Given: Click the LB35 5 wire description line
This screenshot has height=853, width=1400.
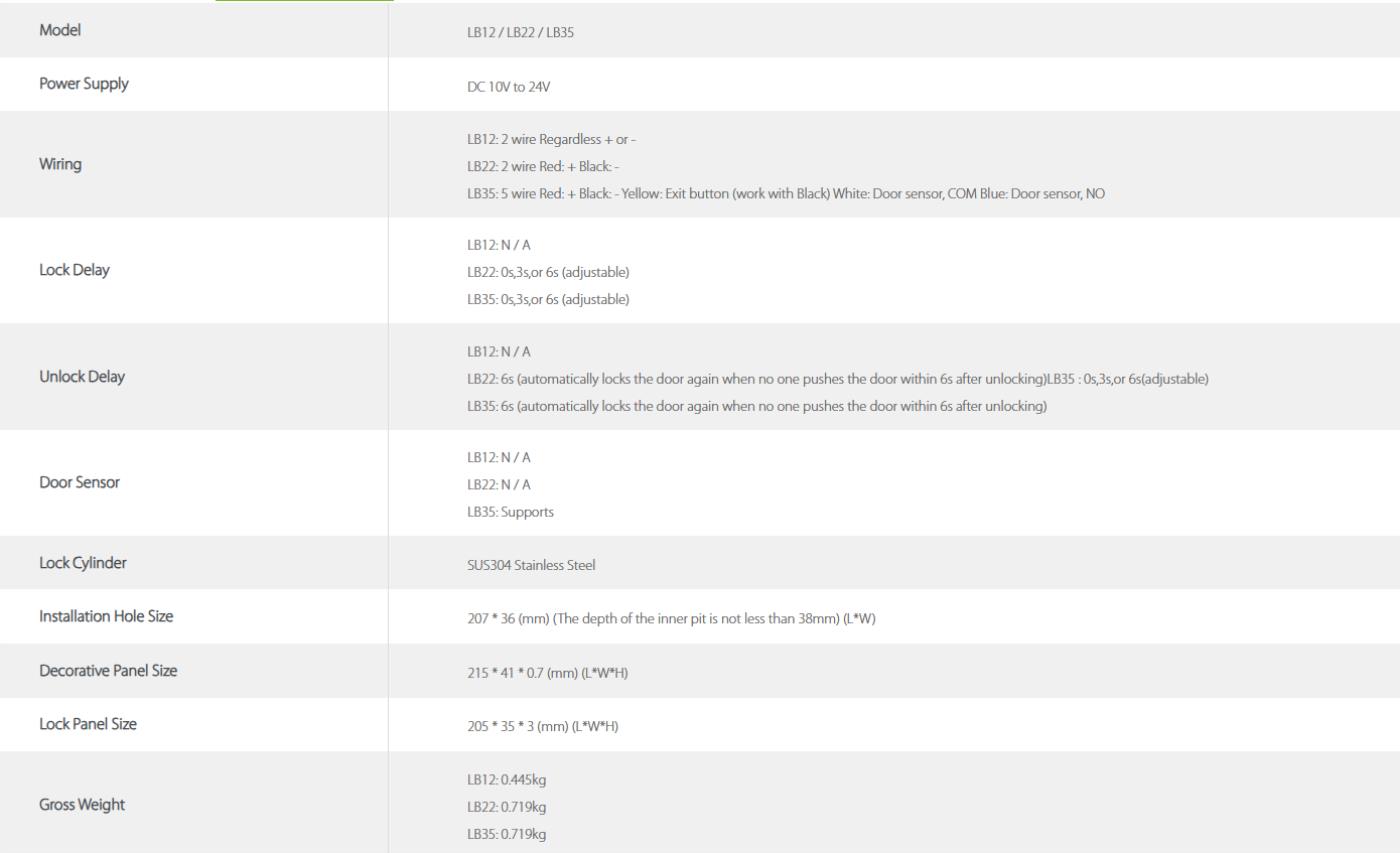Looking at the screenshot, I should pyautogui.click(x=786, y=194).
